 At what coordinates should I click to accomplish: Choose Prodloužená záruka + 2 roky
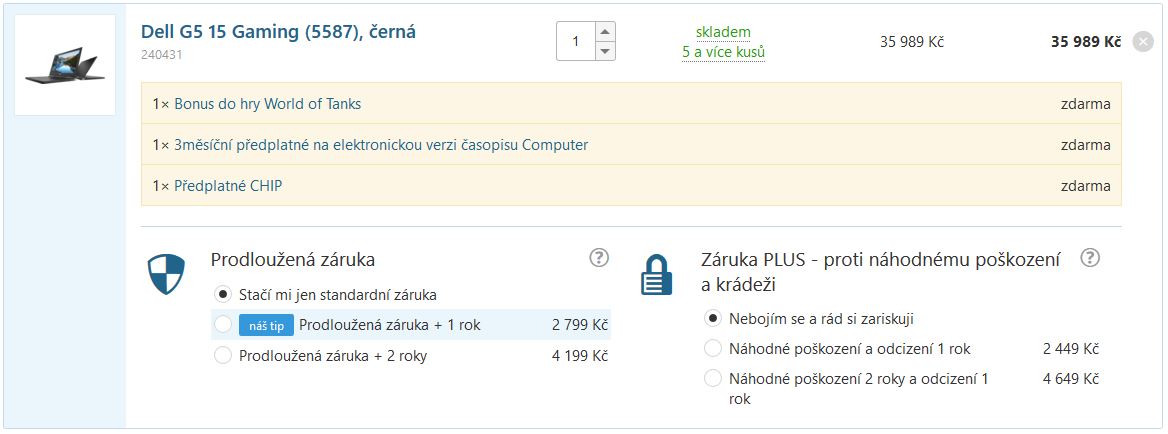223,355
